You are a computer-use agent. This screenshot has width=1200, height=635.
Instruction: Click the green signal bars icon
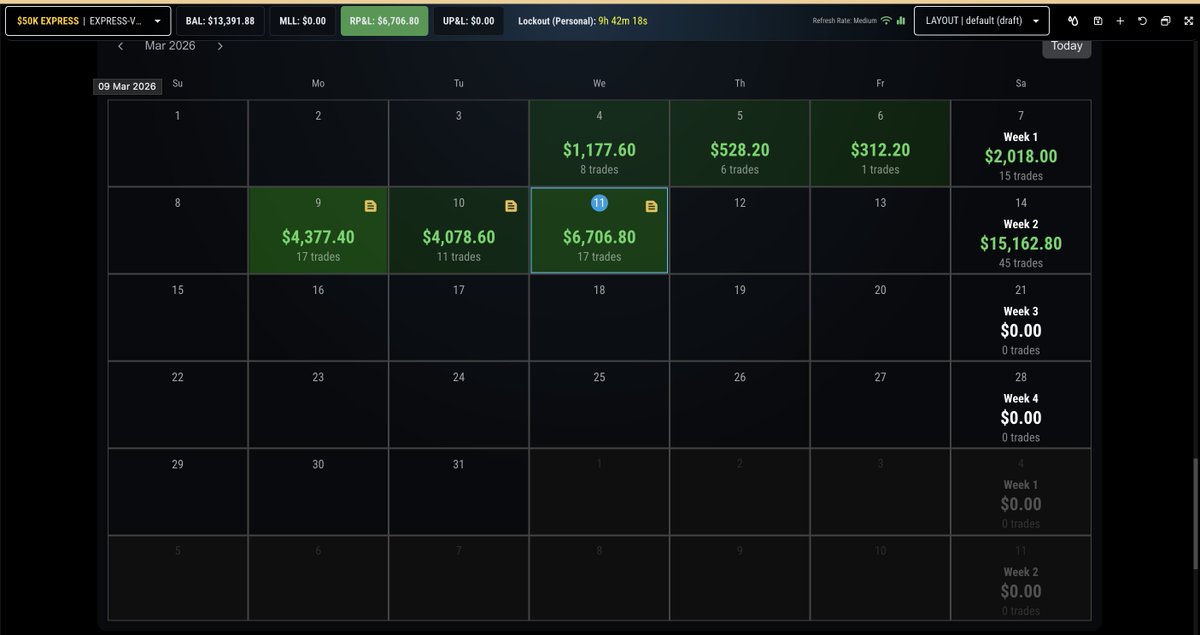(x=901, y=20)
